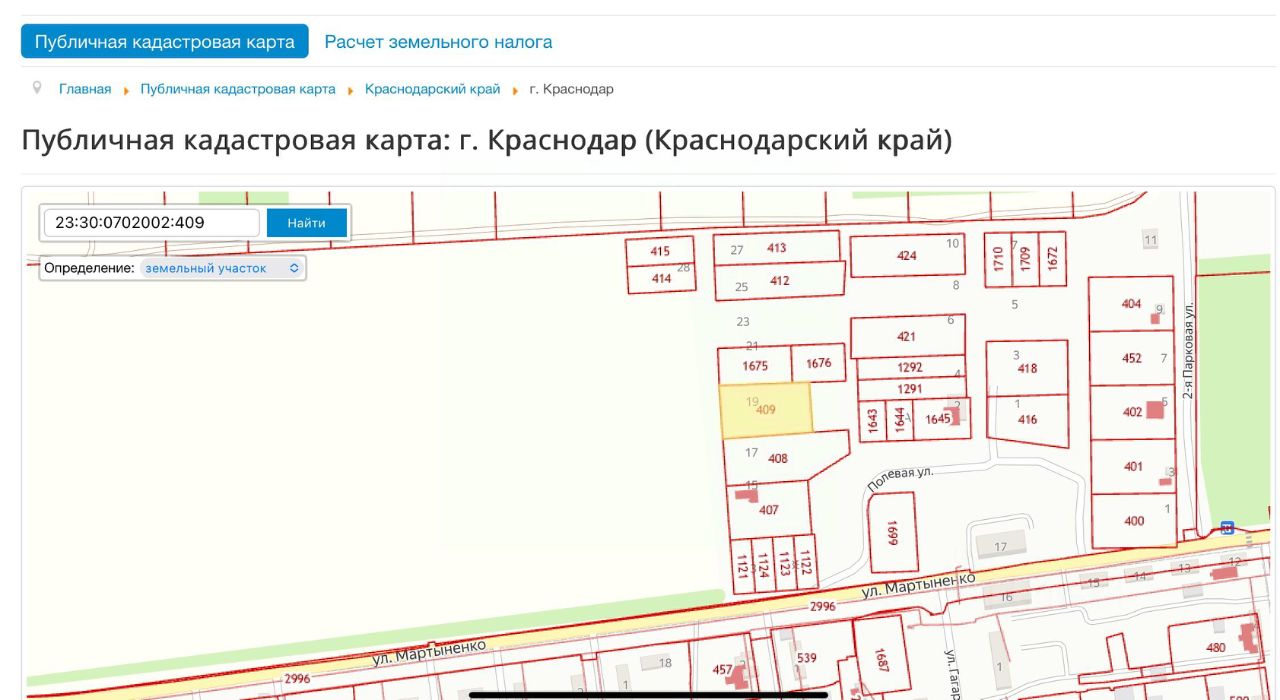Click the red building marker in parcel 407
The image size is (1280, 700).
tap(745, 493)
